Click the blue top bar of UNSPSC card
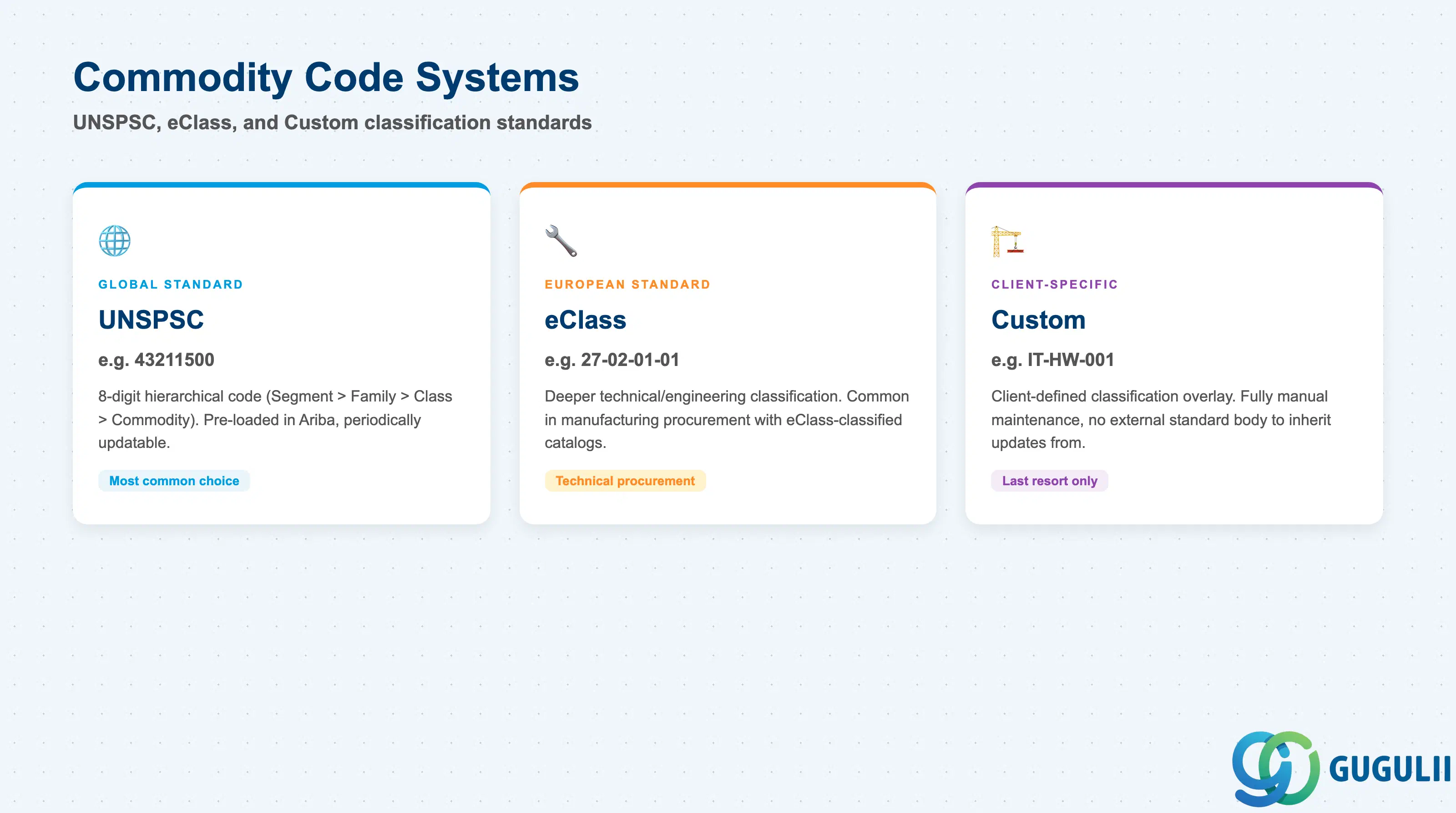The width and height of the screenshot is (1456, 813). click(x=282, y=185)
